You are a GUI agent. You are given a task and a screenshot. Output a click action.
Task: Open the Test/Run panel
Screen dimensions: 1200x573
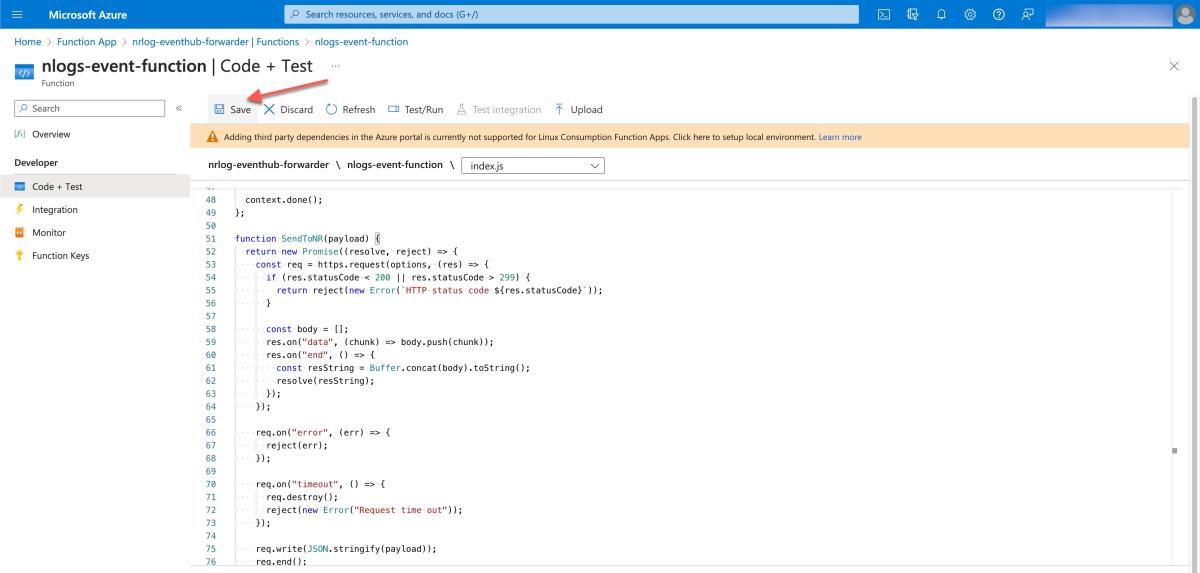[x=415, y=110]
